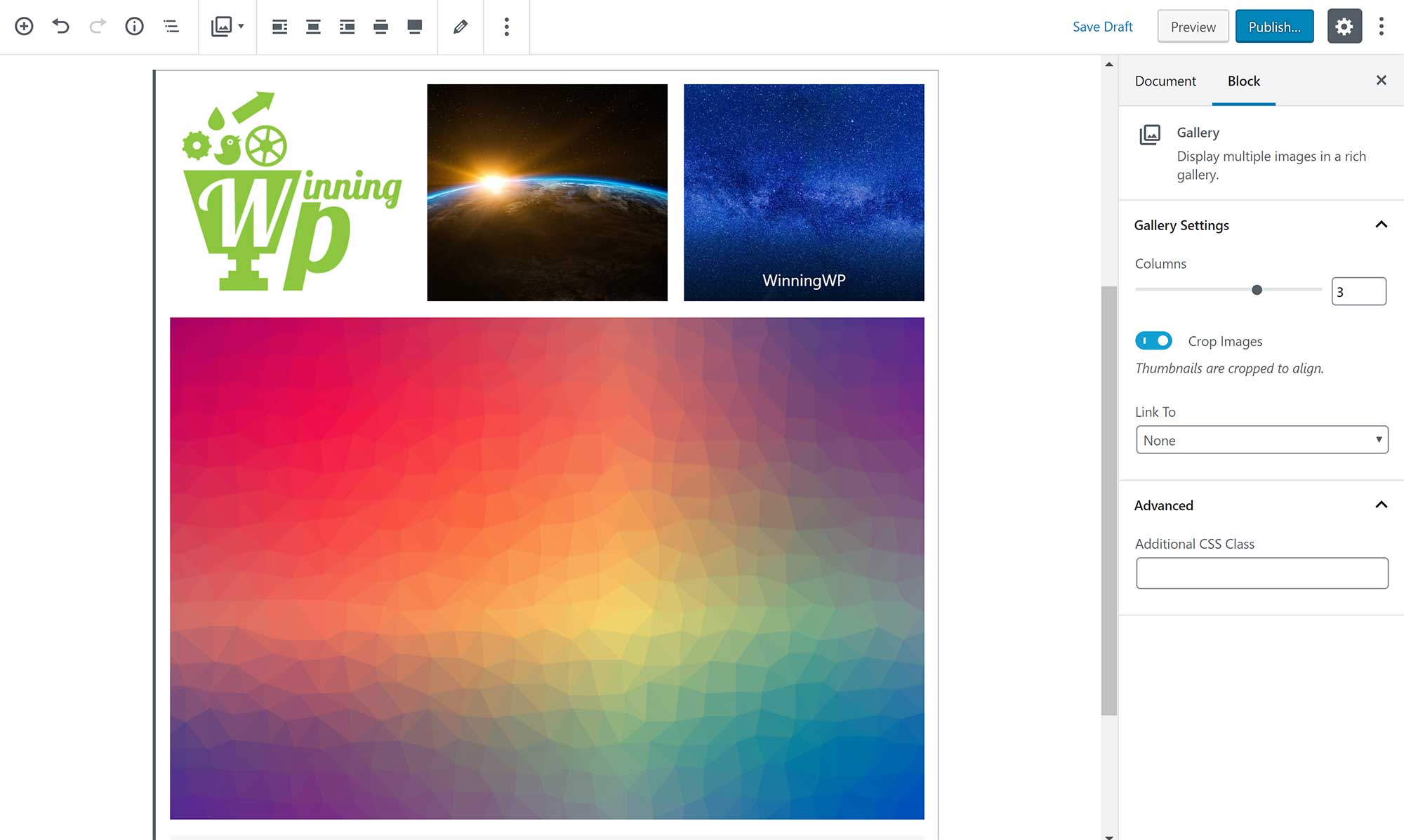Screen dimensions: 1404x840
Task: Set gallery to wide width
Action: point(380,27)
